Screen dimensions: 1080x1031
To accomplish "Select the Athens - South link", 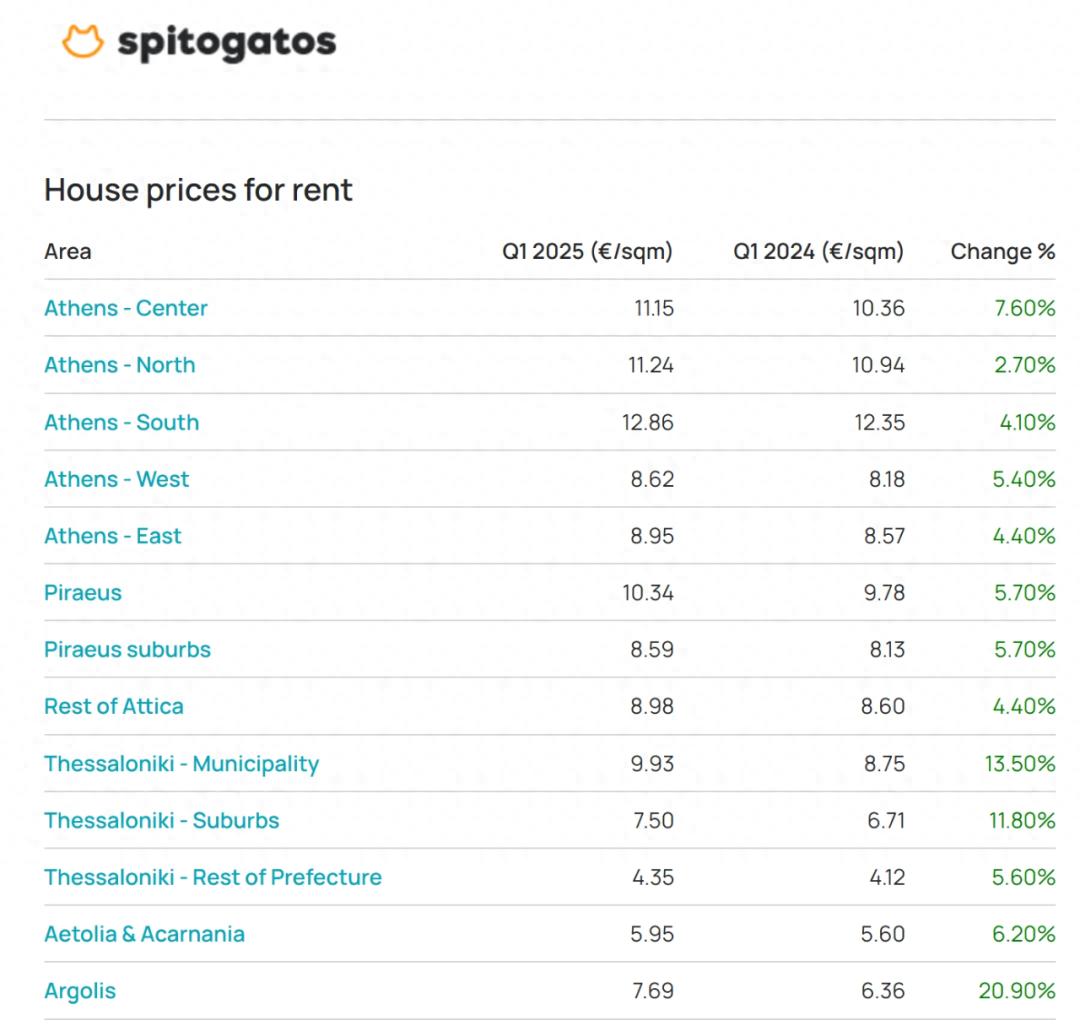I will 122,422.
